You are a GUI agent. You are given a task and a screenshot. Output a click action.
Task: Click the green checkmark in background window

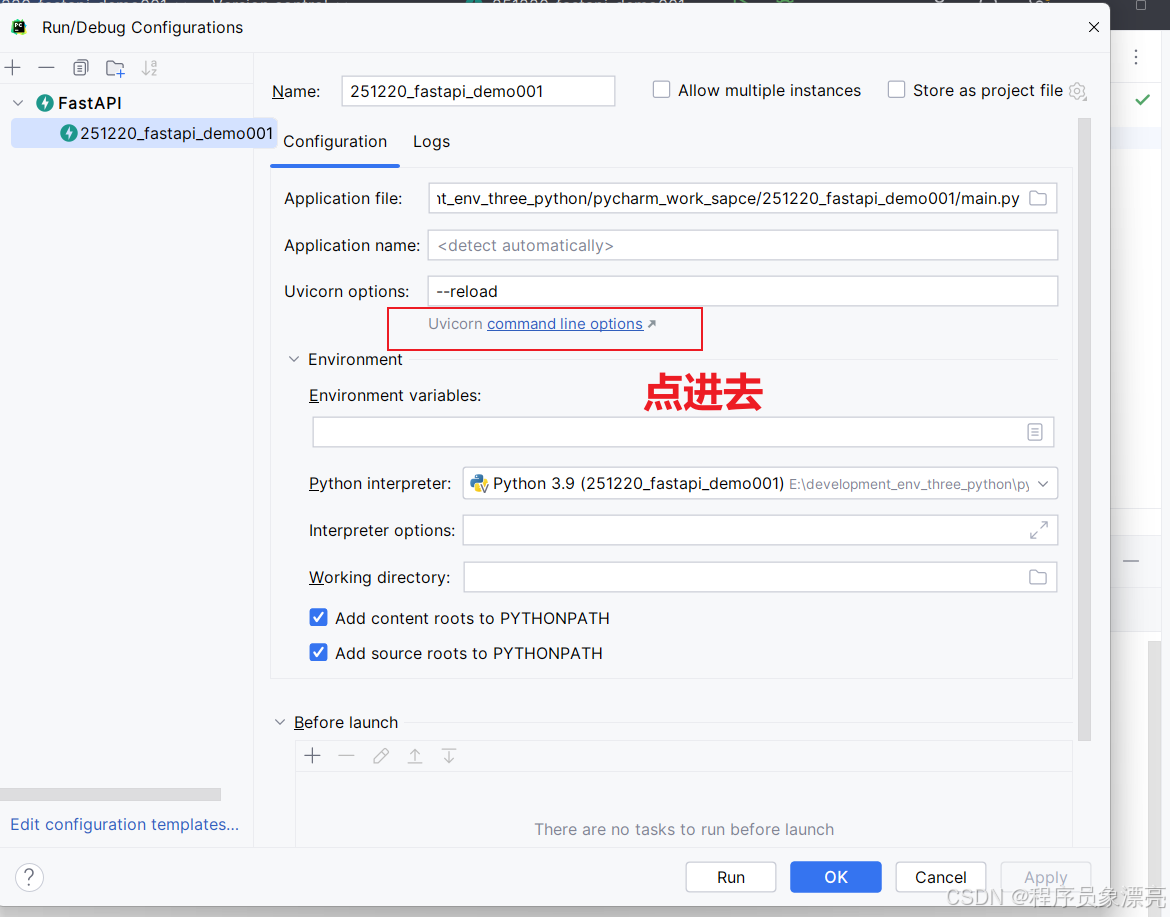coord(1142,99)
